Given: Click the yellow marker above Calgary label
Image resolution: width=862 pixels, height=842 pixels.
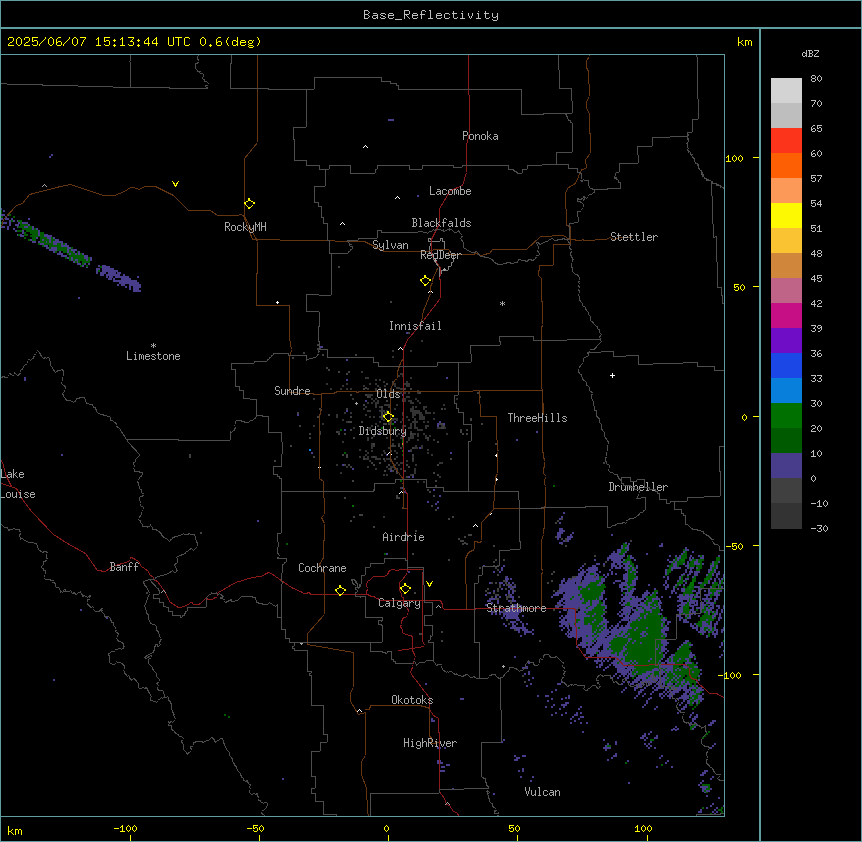Looking at the screenshot, I should (x=405, y=589).
